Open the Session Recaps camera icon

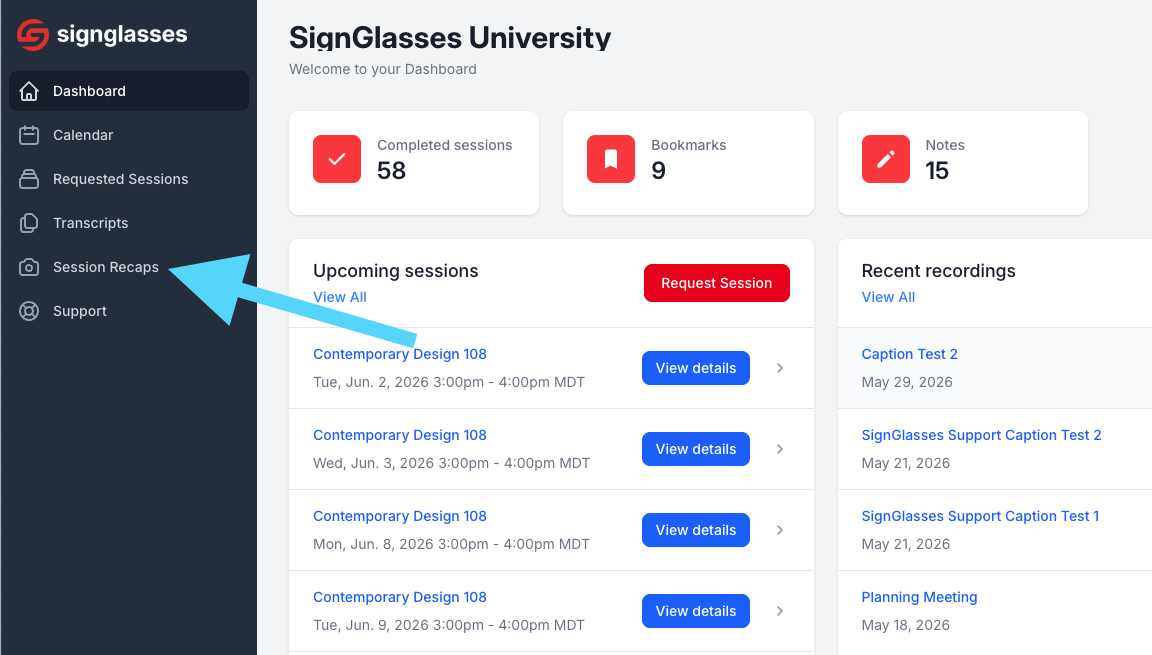point(29,267)
